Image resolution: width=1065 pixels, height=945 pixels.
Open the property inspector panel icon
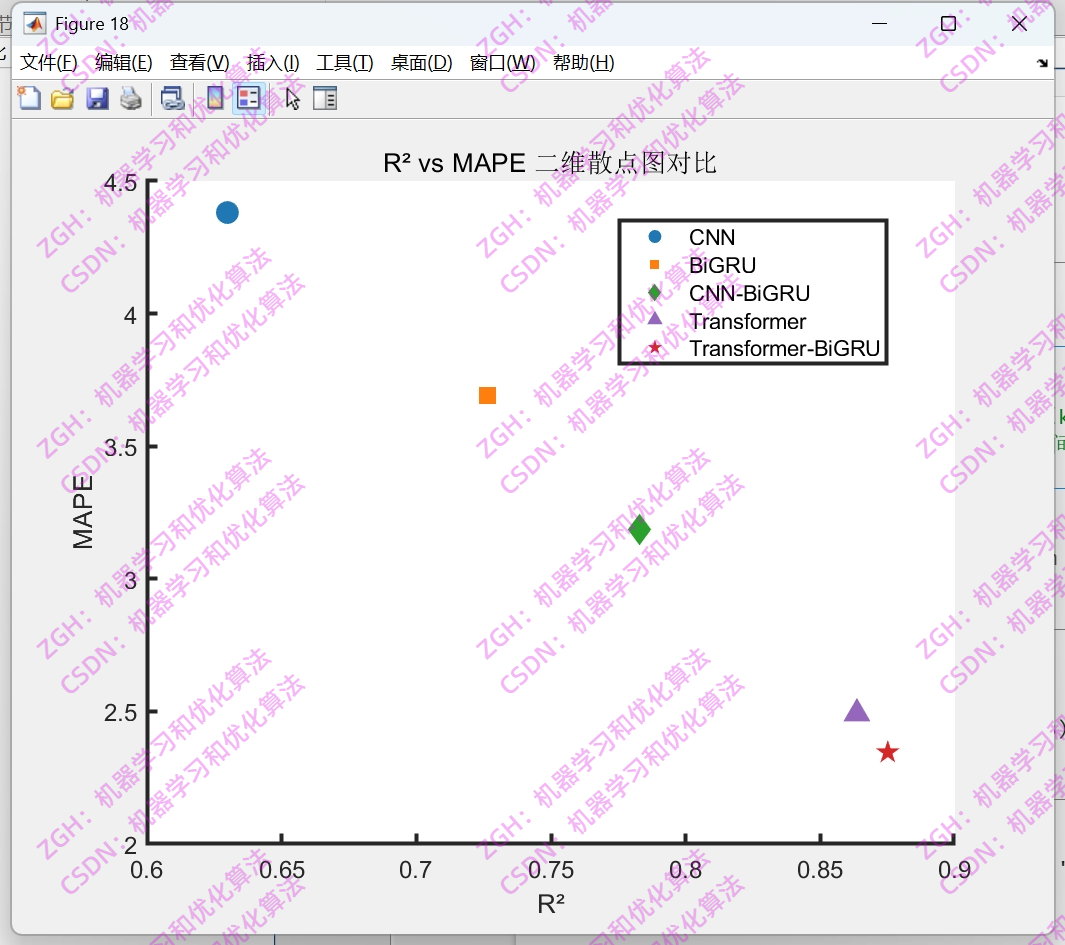(x=325, y=98)
